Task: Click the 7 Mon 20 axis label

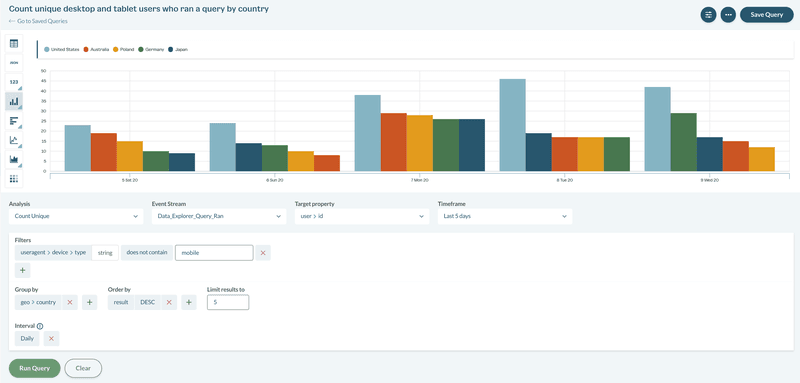Action: 419,181
